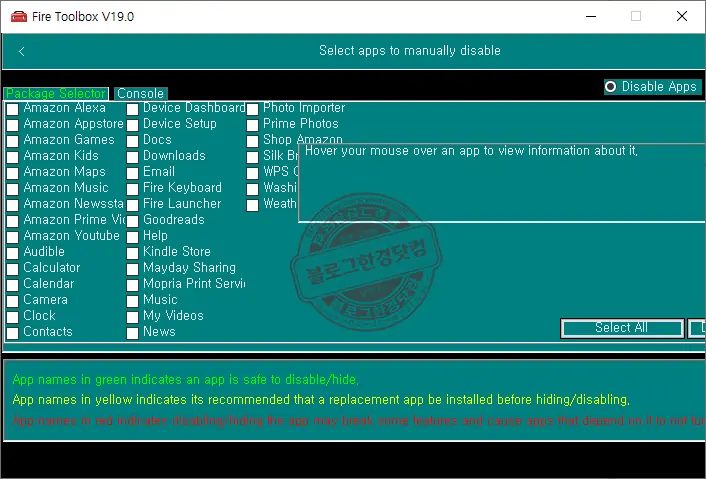The image size is (706, 479).
Task: Check the Clock checkbox
Action: [13, 316]
